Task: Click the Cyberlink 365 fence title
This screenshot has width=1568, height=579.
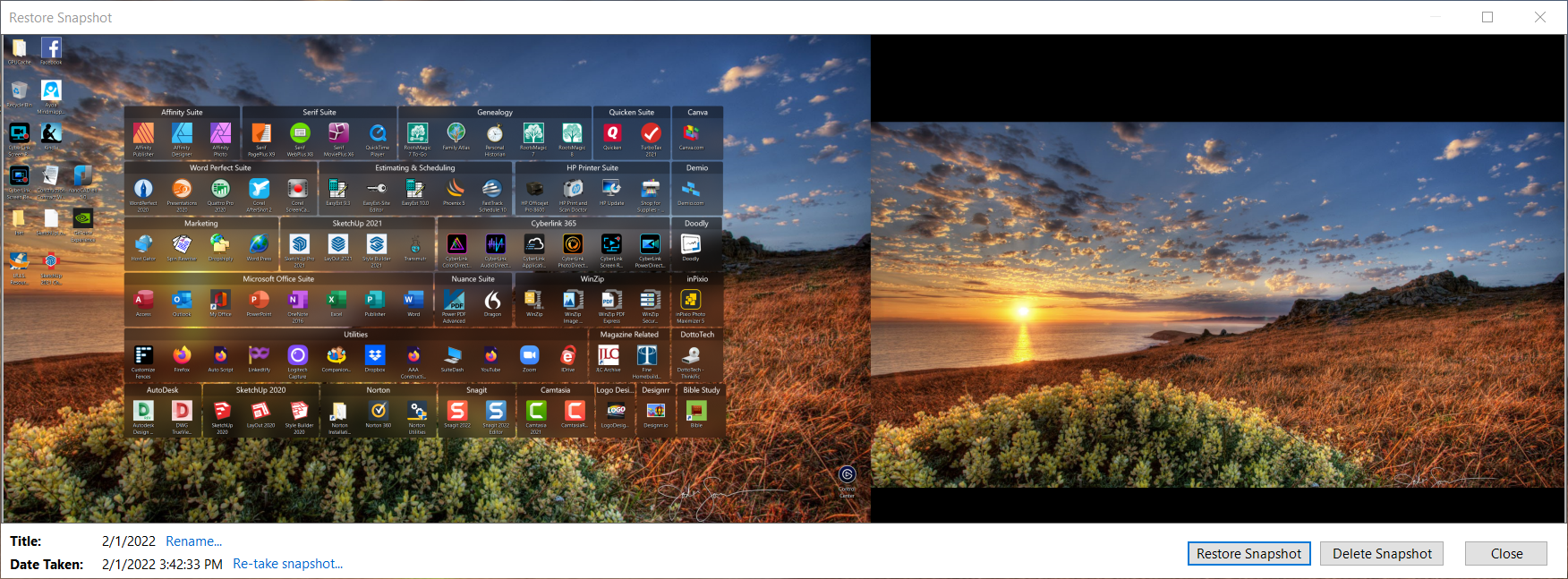Action: coord(554,224)
